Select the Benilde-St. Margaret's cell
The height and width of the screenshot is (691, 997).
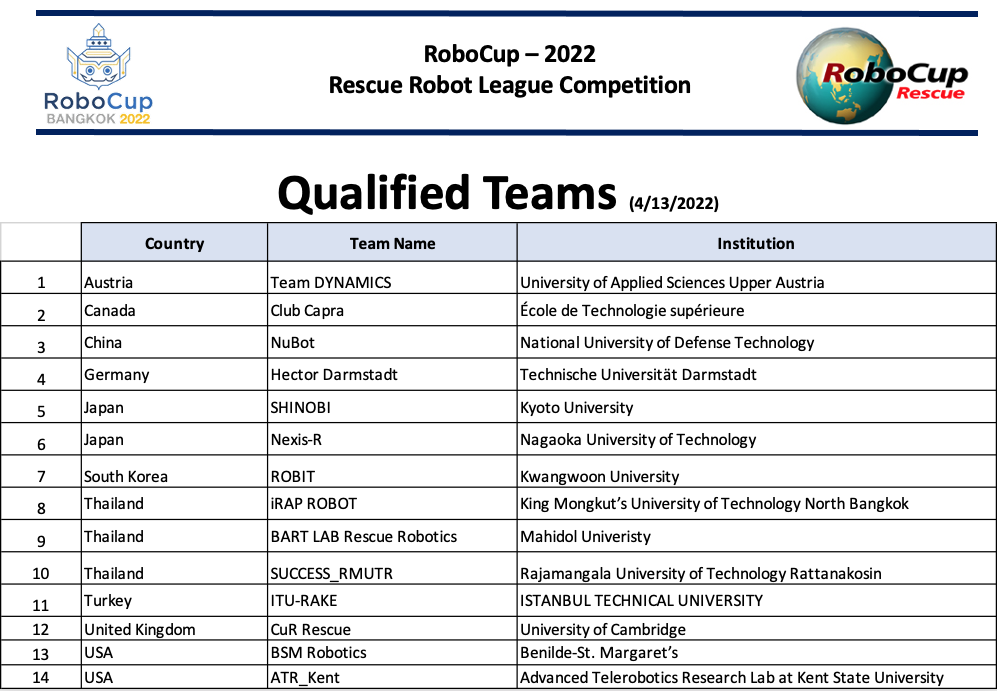(x=756, y=653)
